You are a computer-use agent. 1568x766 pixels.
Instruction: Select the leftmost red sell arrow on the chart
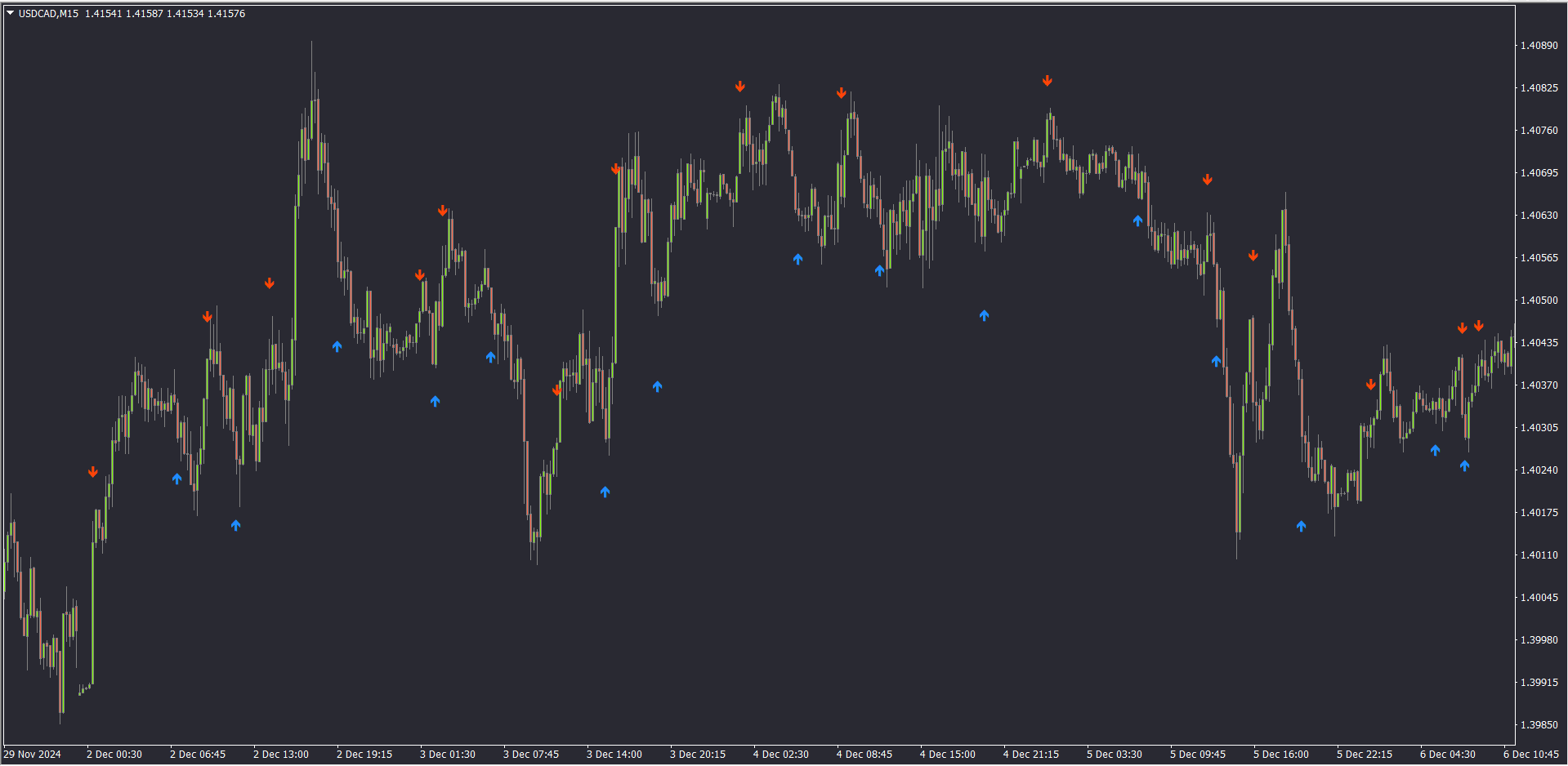pyautogui.click(x=93, y=472)
